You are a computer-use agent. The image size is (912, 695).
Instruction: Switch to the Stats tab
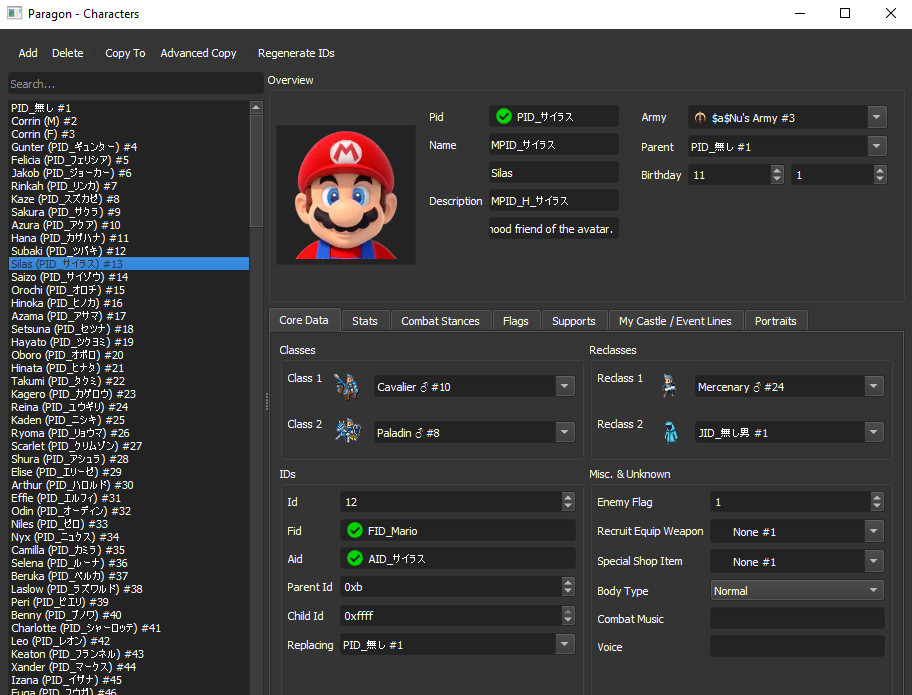tap(364, 321)
